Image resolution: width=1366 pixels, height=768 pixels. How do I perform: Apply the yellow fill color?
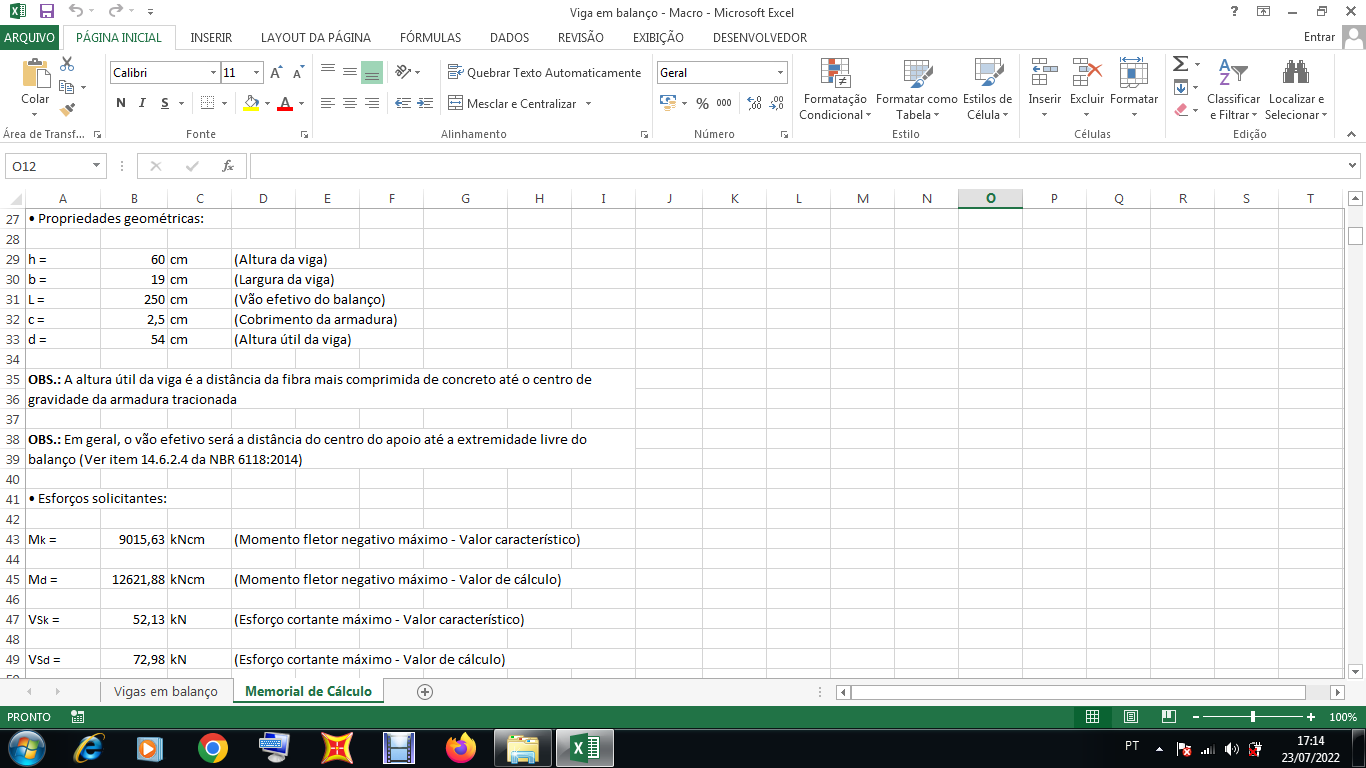pyautogui.click(x=250, y=103)
